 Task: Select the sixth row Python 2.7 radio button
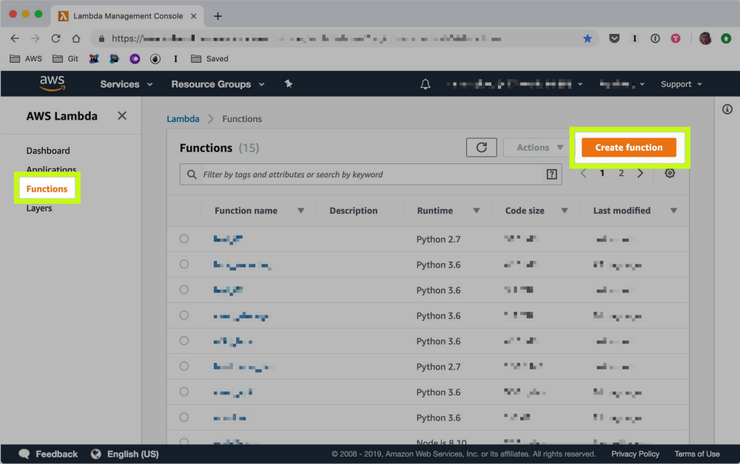click(x=184, y=366)
